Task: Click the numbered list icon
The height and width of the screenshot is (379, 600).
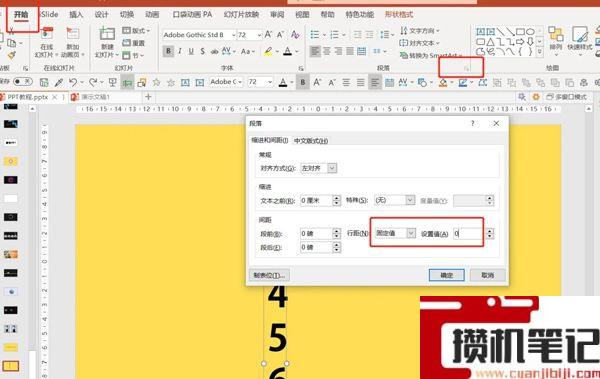Action: [335, 35]
